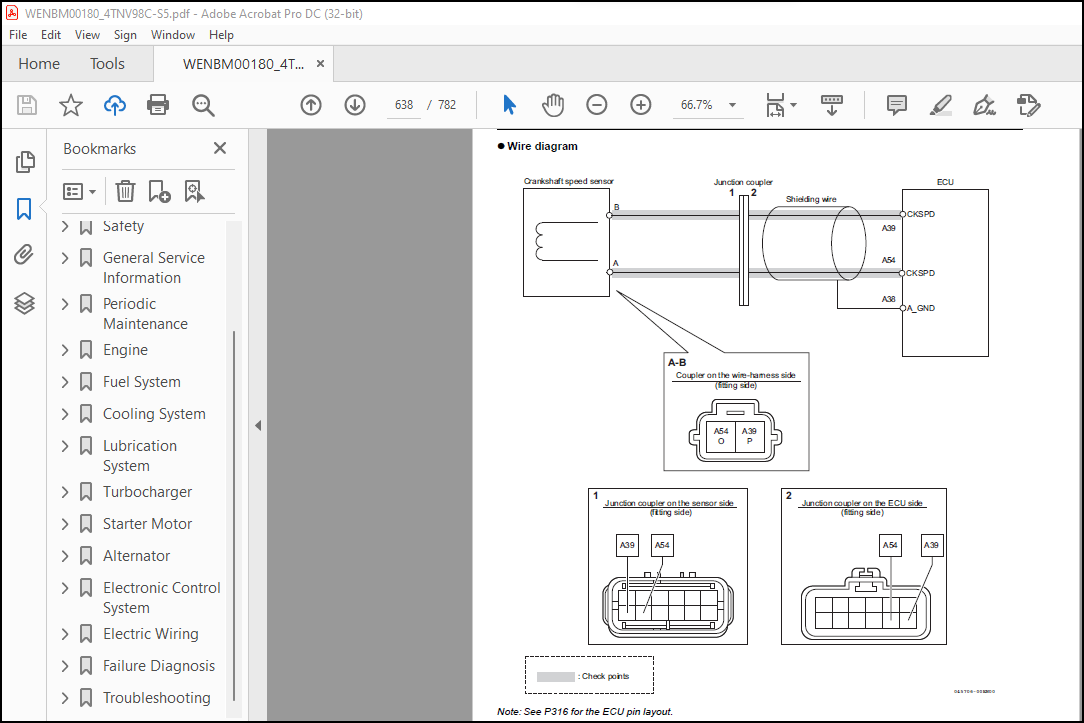
Task: Open the Sign document tool
Action: pos(984,105)
